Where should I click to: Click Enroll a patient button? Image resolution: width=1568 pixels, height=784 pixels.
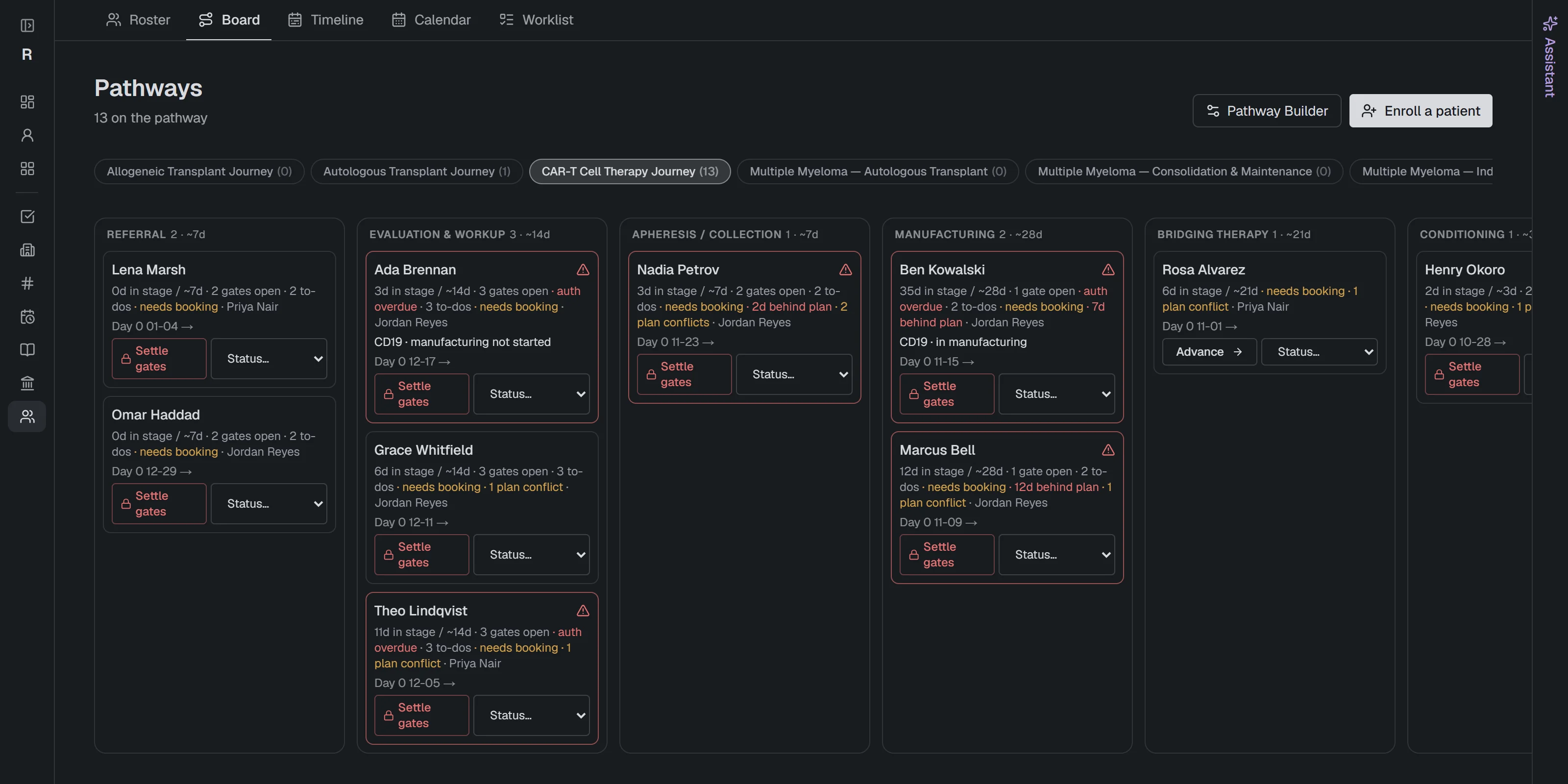tap(1421, 111)
